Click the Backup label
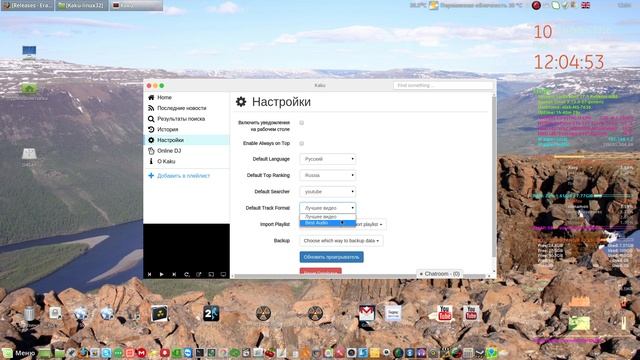Screen dimensions: 640x360 tap(282, 241)
